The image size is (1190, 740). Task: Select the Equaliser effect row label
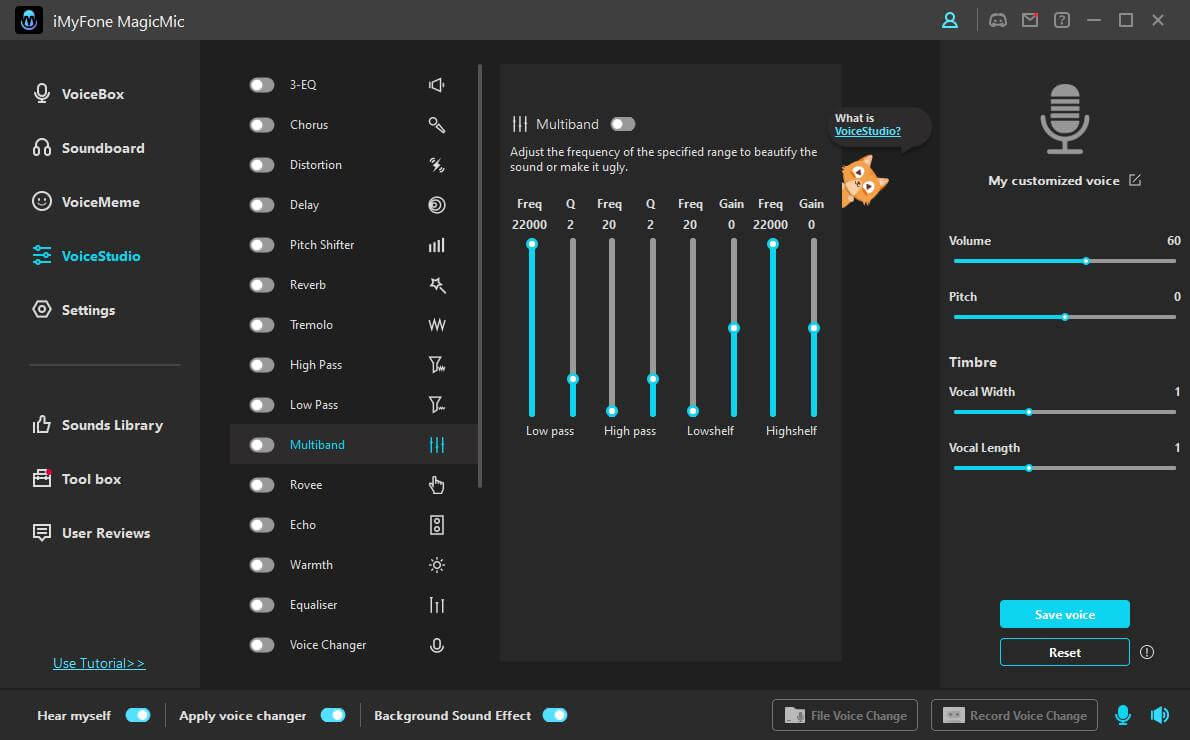coord(313,605)
